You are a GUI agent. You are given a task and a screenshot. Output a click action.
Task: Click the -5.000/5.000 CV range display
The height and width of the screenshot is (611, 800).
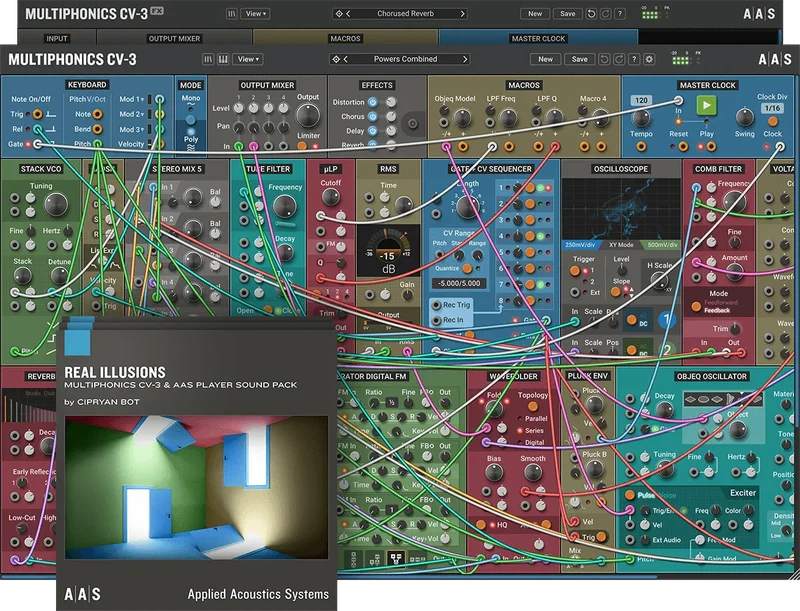pos(459,283)
